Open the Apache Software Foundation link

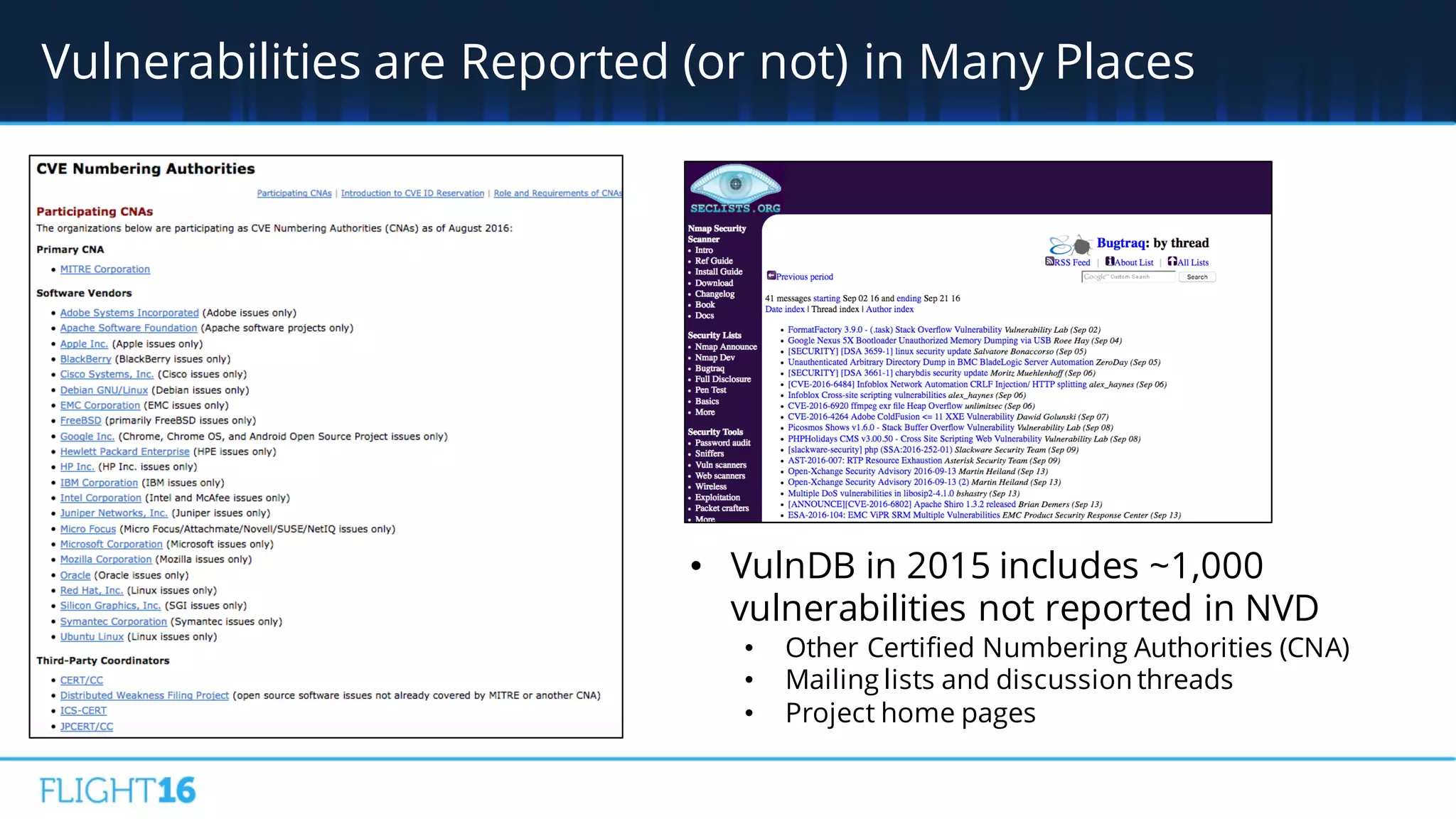point(129,328)
